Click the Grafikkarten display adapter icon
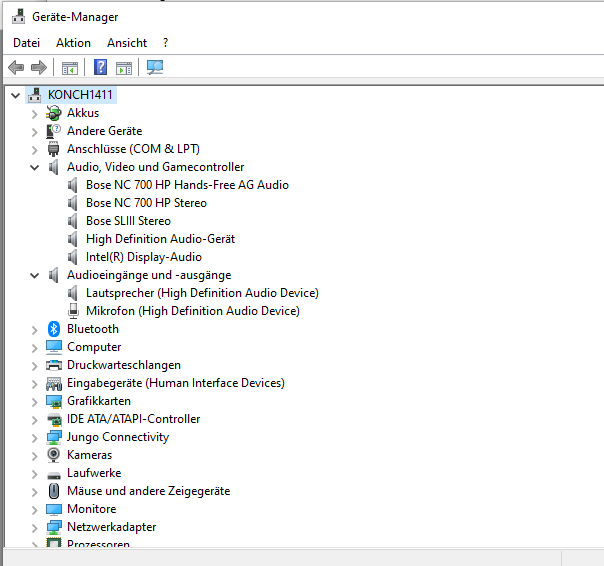Screen dimensions: 604x566 pos(54,401)
